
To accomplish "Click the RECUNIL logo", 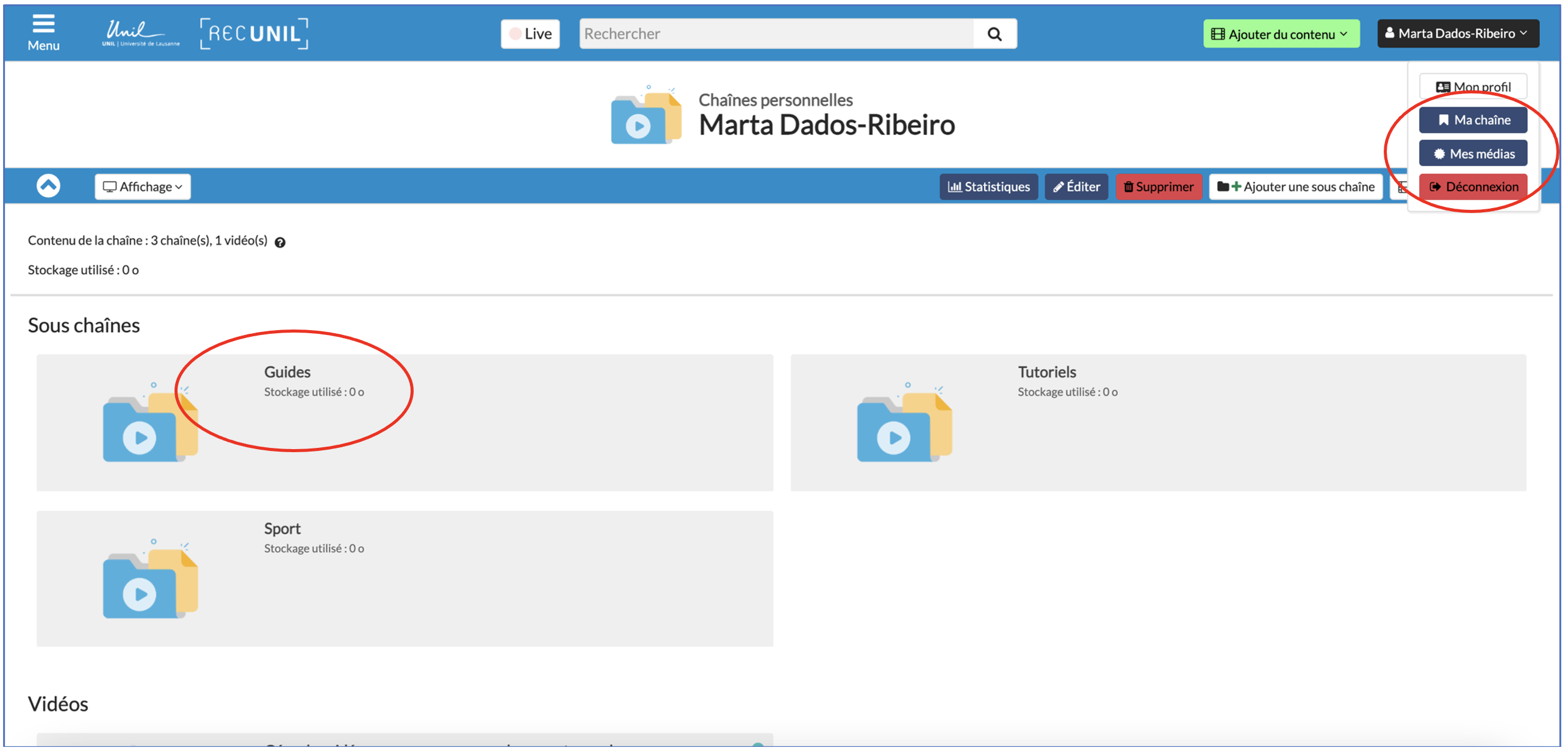I will [254, 34].
